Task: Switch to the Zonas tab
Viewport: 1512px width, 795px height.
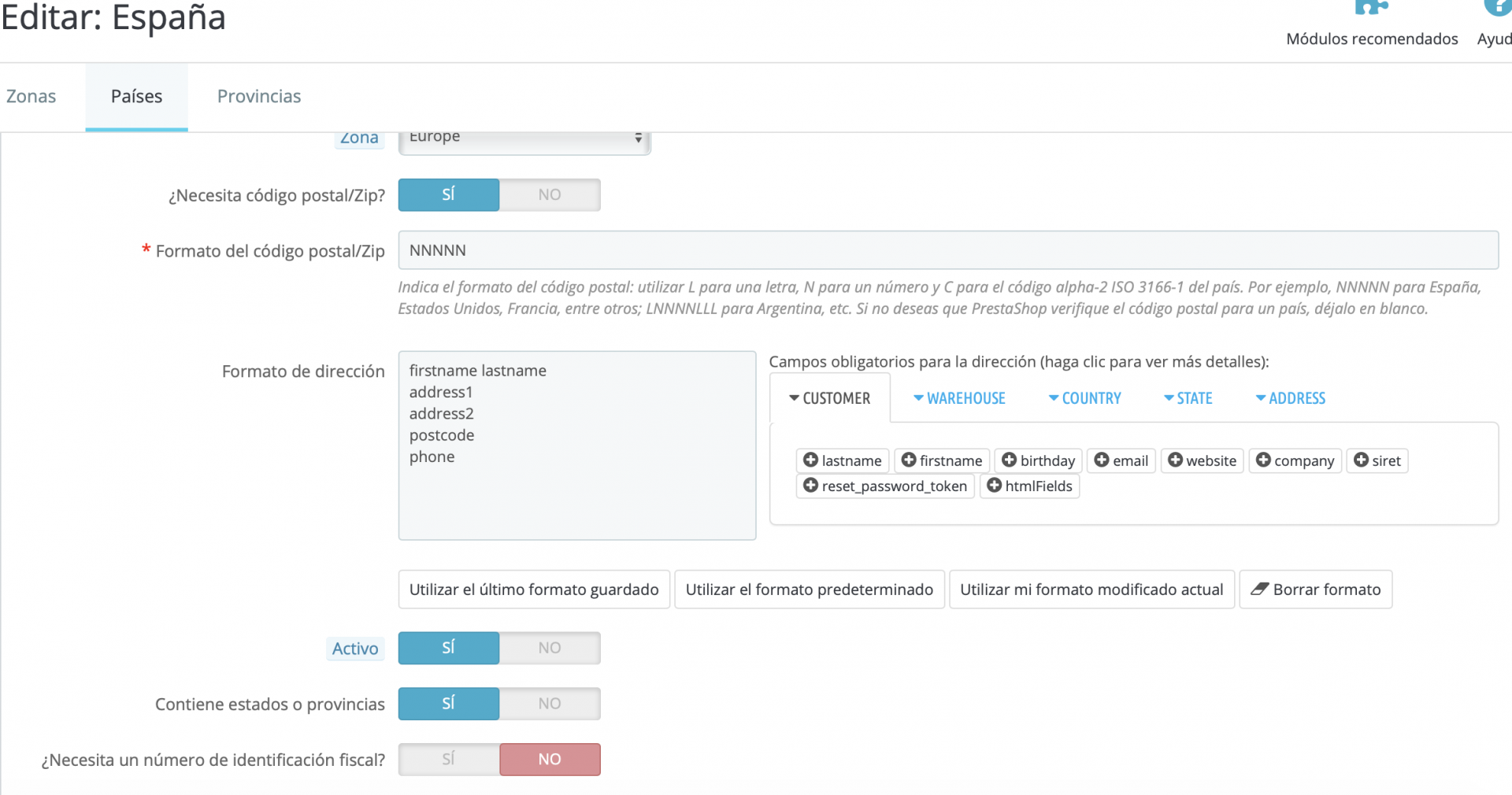Action: [x=31, y=97]
